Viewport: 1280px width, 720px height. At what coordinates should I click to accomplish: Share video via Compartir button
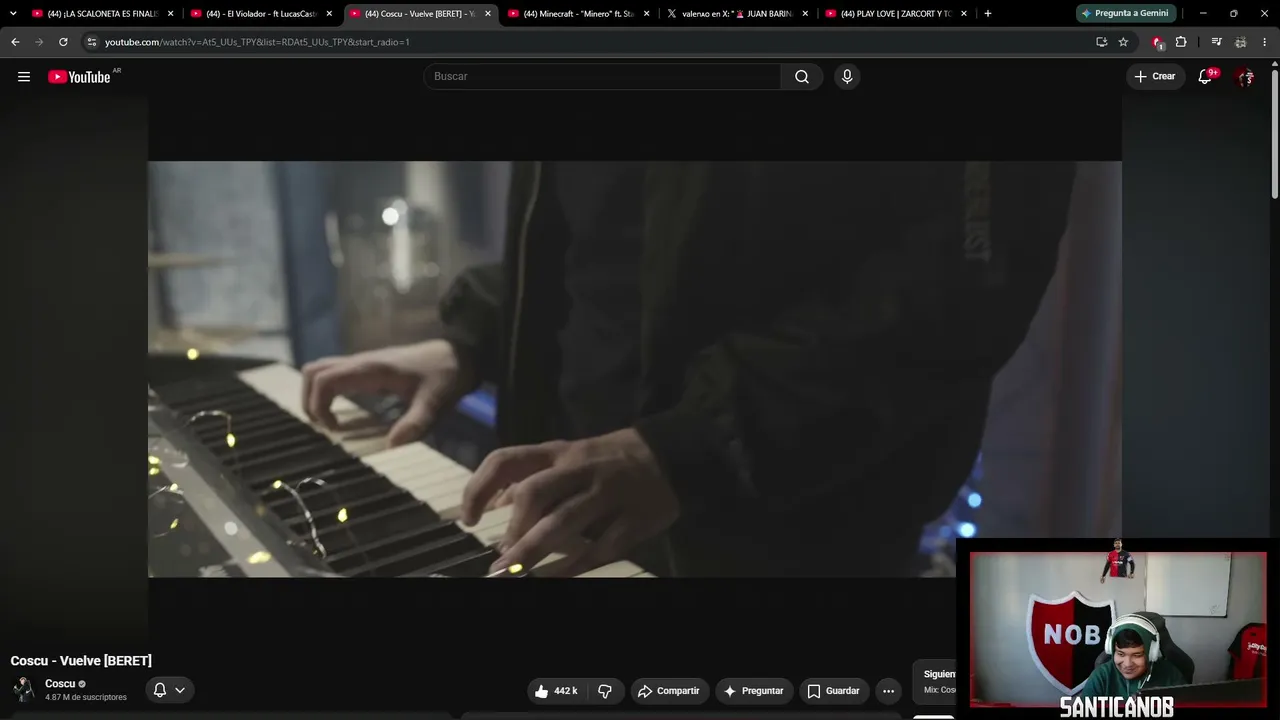coord(669,691)
